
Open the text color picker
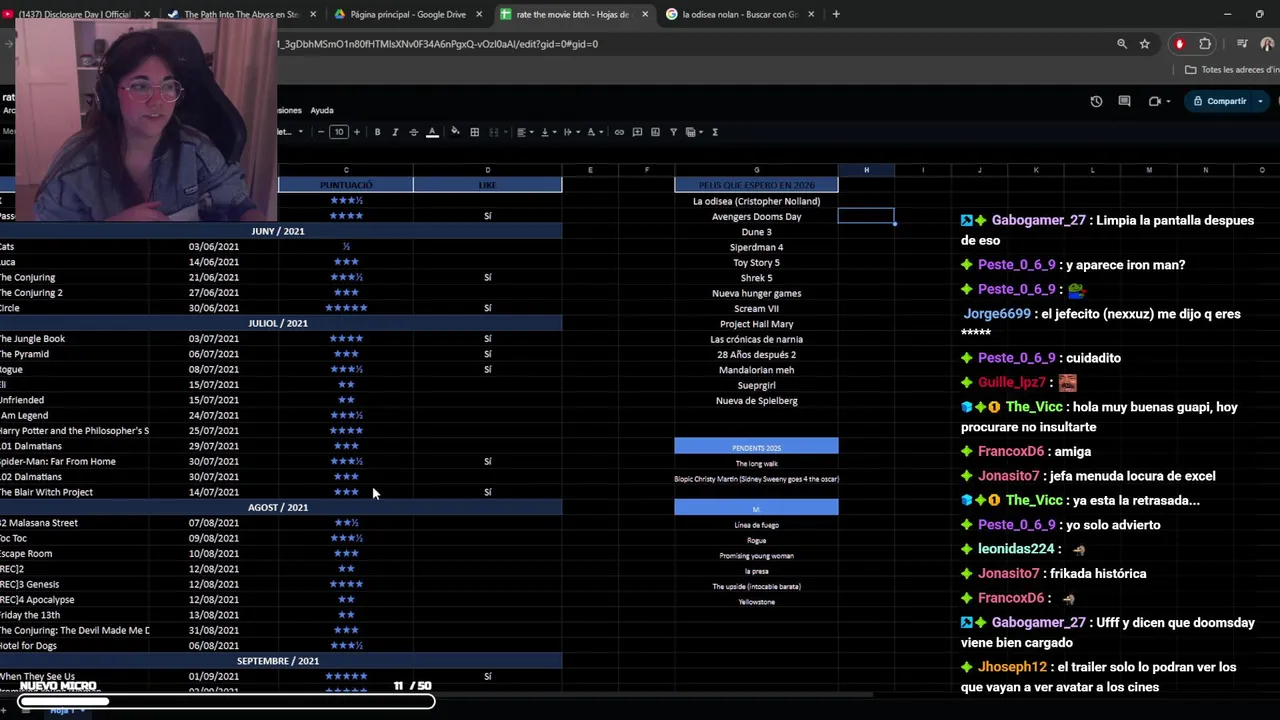(x=432, y=132)
